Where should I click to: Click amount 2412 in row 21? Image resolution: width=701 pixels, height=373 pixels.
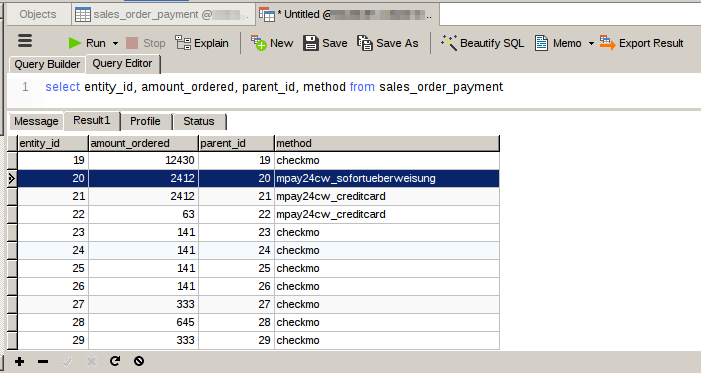144,196
